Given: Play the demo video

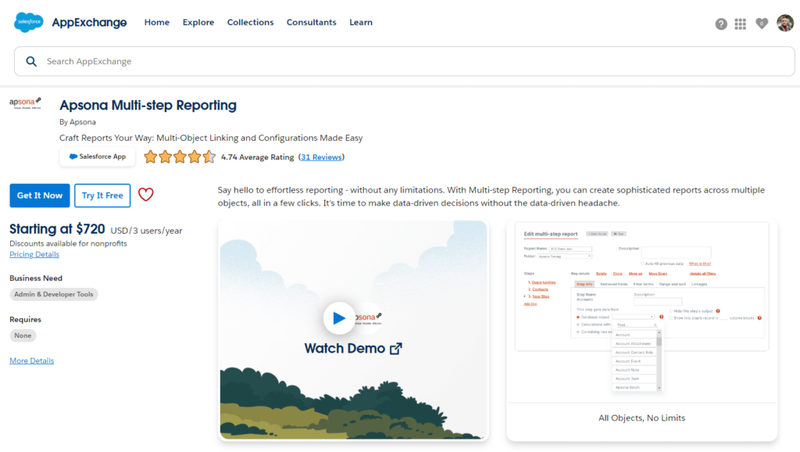Looking at the screenshot, I should pos(339,318).
